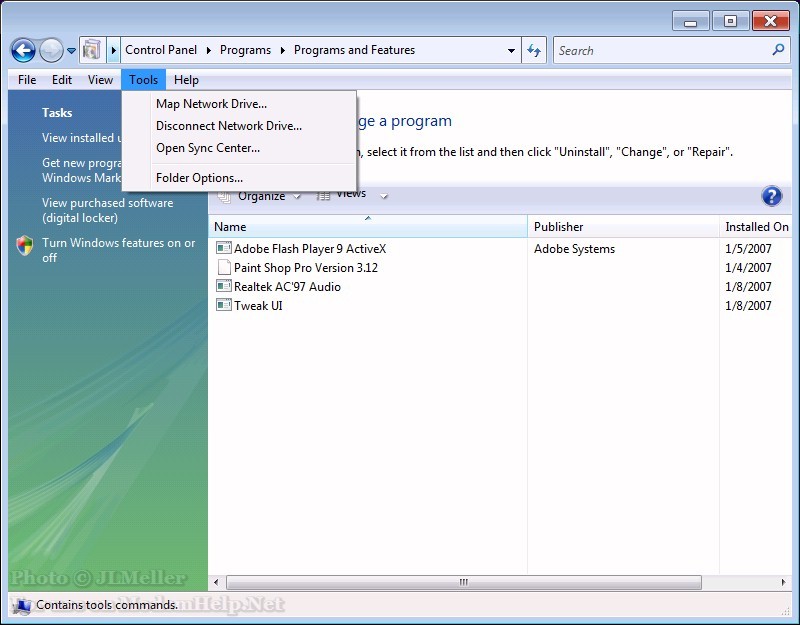This screenshot has width=800, height=625.
Task: Click the 1/5/2007 install date
Action: [748, 249]
